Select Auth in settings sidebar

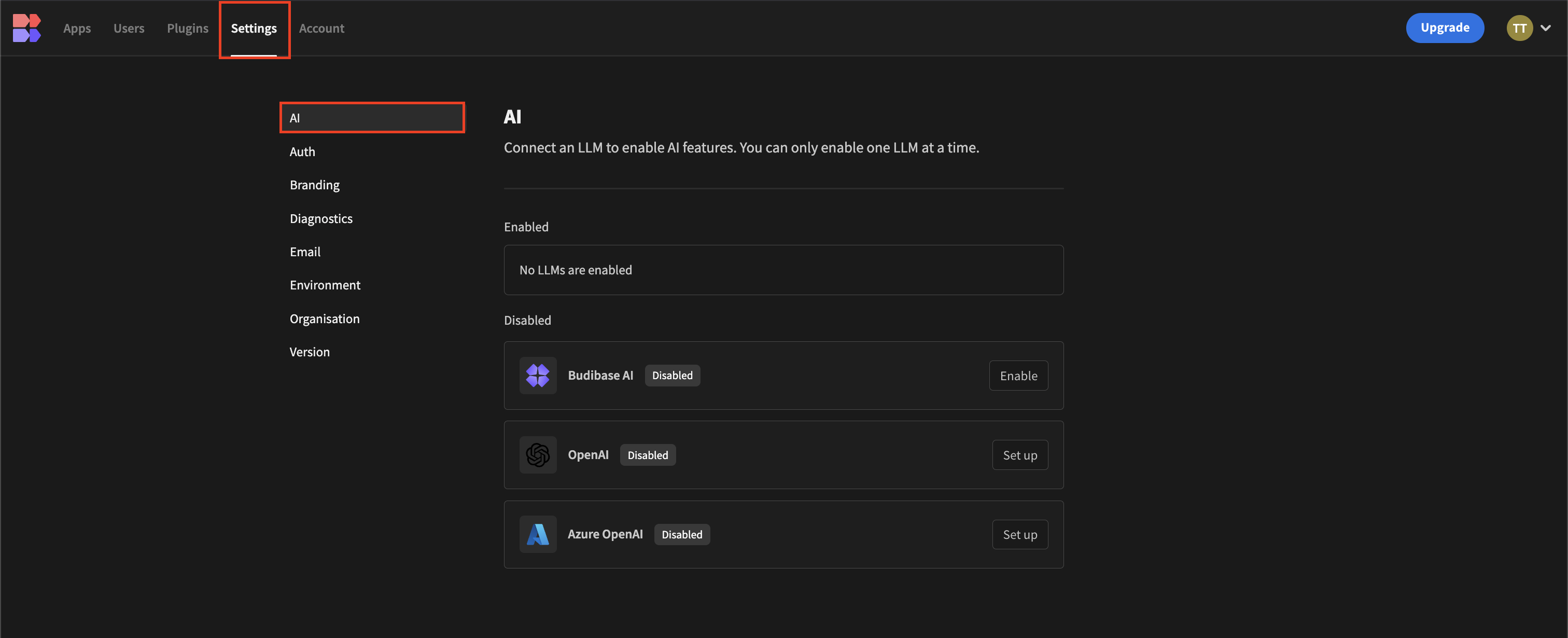(302, 151)
